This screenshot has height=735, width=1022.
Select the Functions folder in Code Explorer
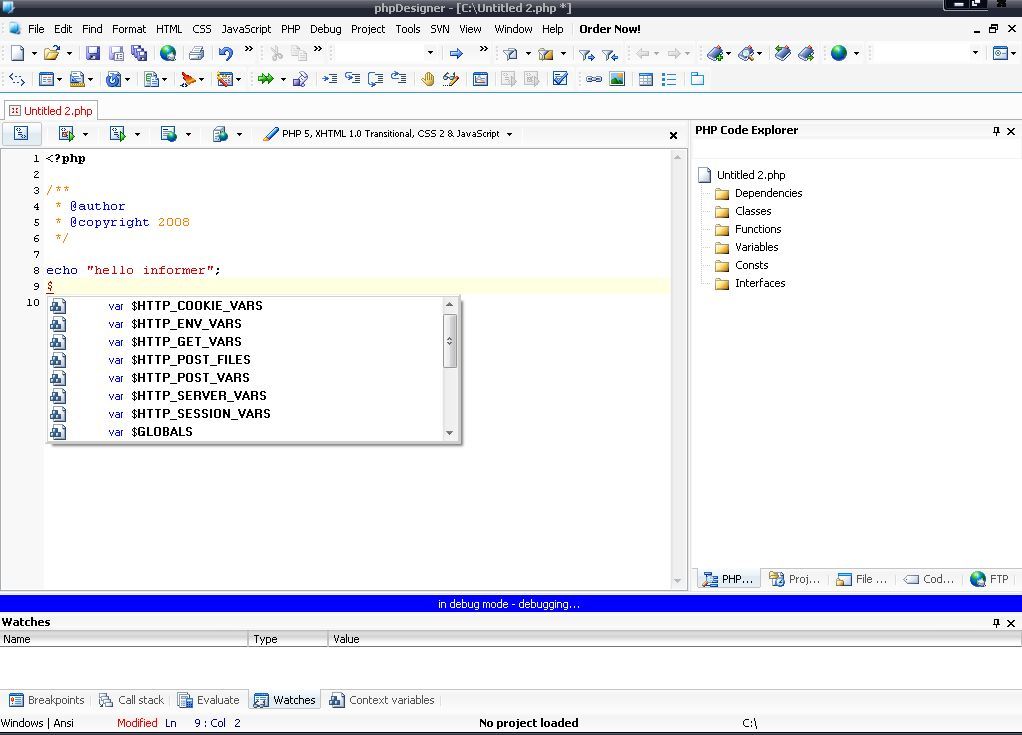click(748, 229)
